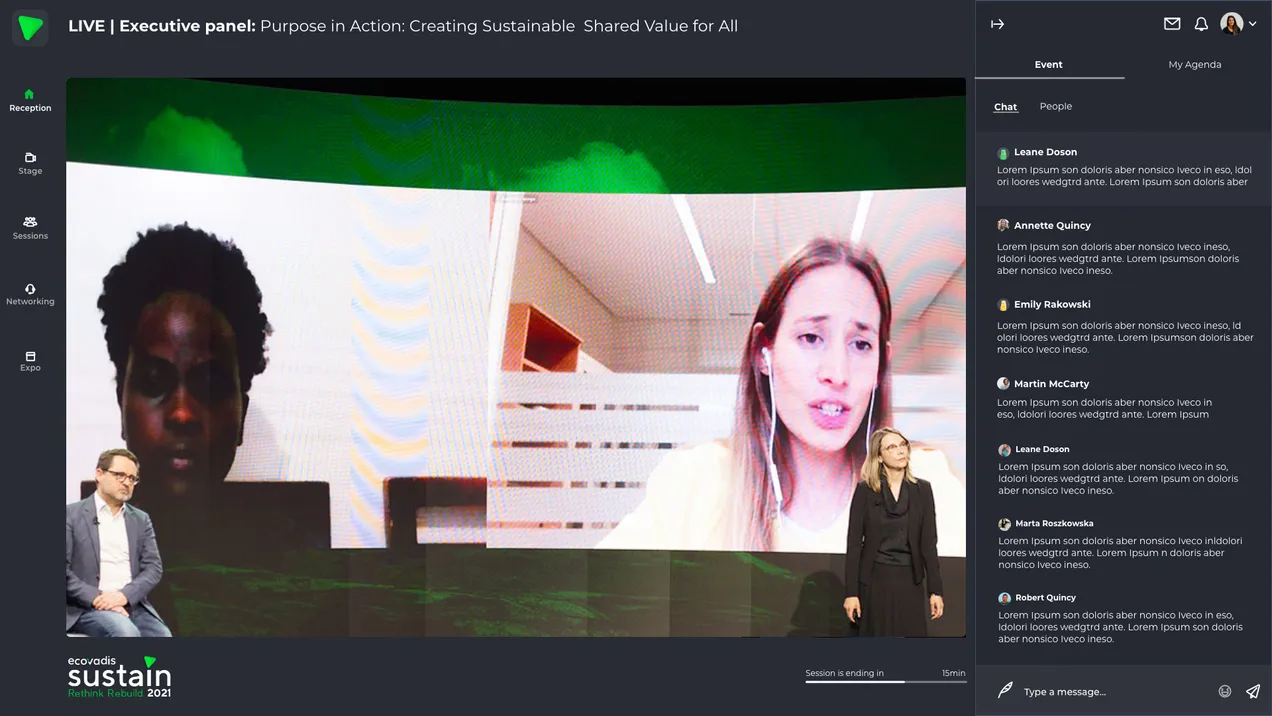
Task: Open Annette Quincy's chat profile name
Action: [x=1052, y=226]
